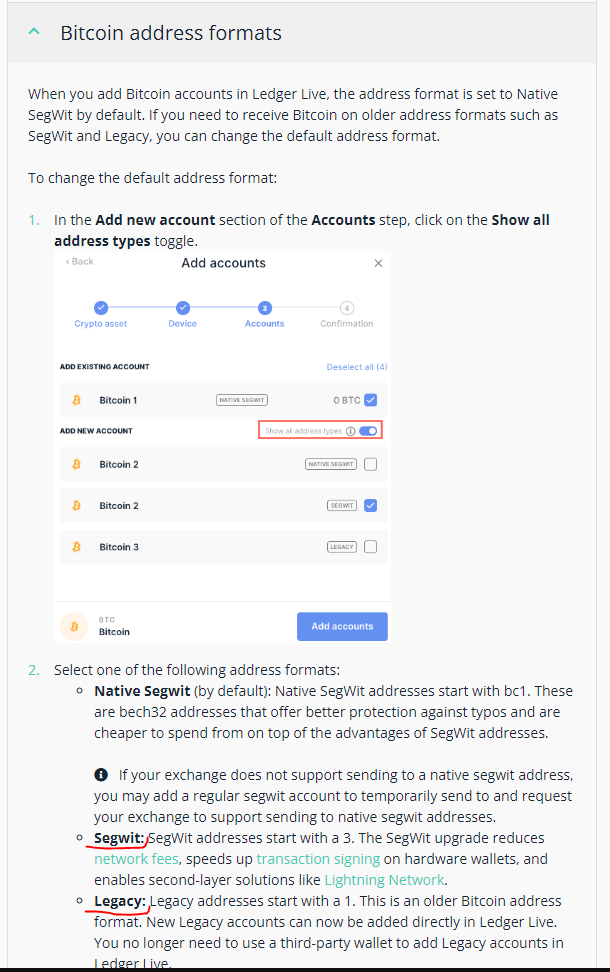Select the Accounts step number 3 circle

pos(265,307)
